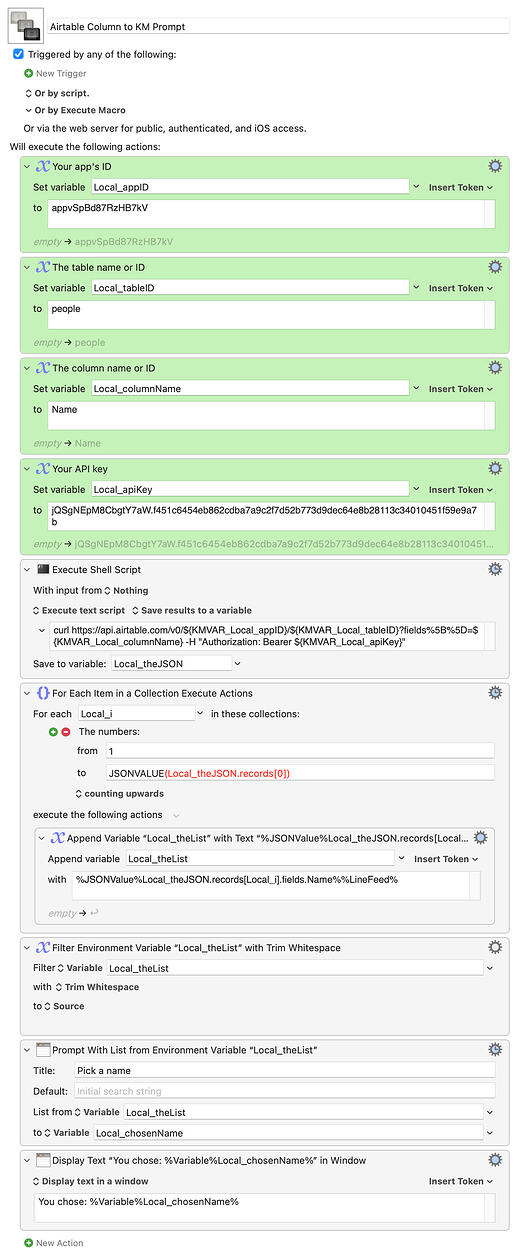Image resolution: width=517 pixels, height=1255 pixels.
Task: Click the Local_chosenName variable field
Action: (287, 1133)
